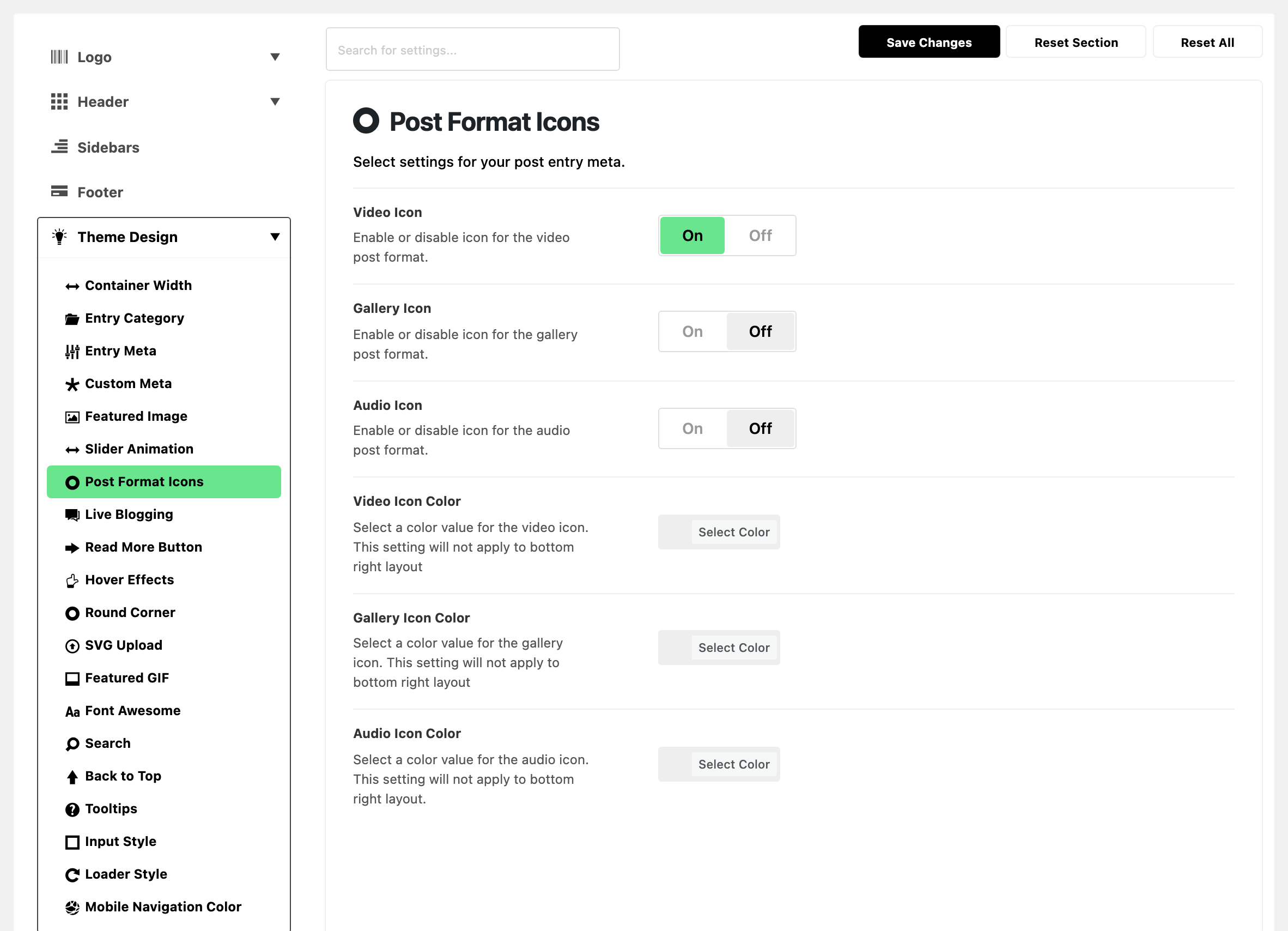This screenshot has height=931, width=1288.
Task: Click the Reset Section button
Action: click(x=1076, y=42)
